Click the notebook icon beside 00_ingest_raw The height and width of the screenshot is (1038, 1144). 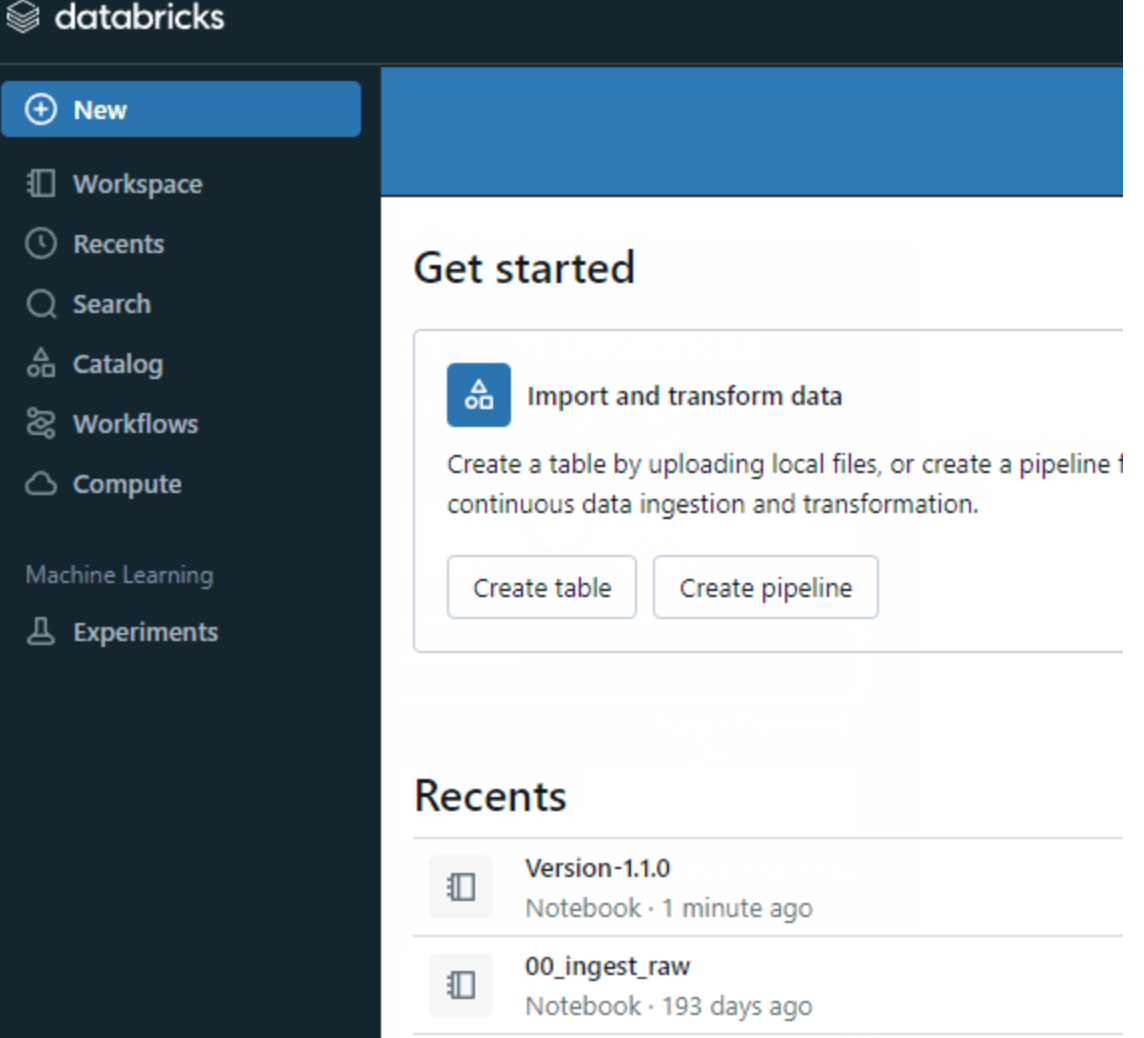pyautogui.click(x=461, y=985)
